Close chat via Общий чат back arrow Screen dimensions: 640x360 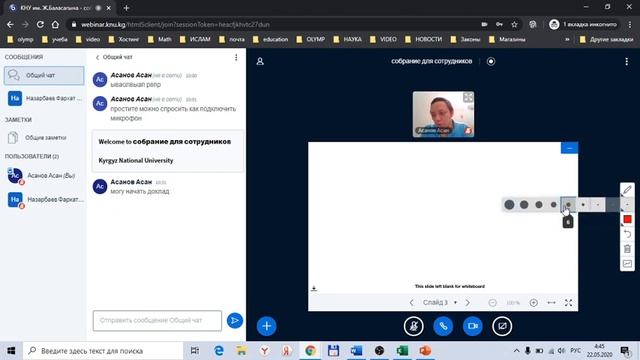pos(114,58)
